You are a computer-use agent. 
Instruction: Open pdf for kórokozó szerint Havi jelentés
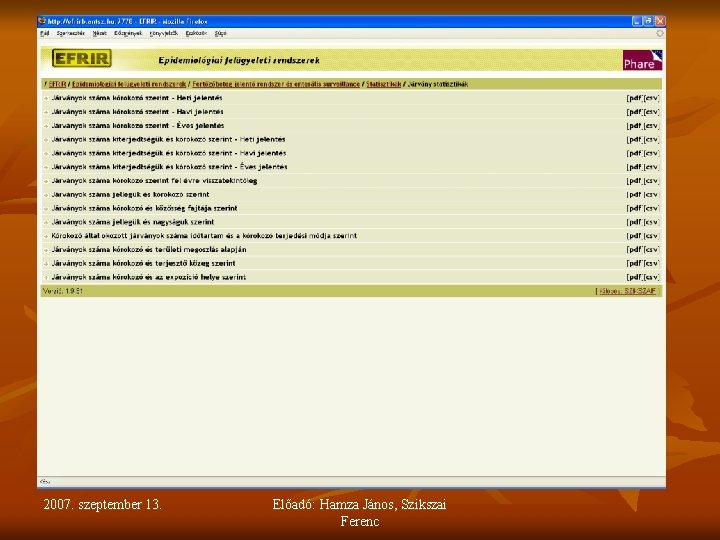click(x=634, y=112)
